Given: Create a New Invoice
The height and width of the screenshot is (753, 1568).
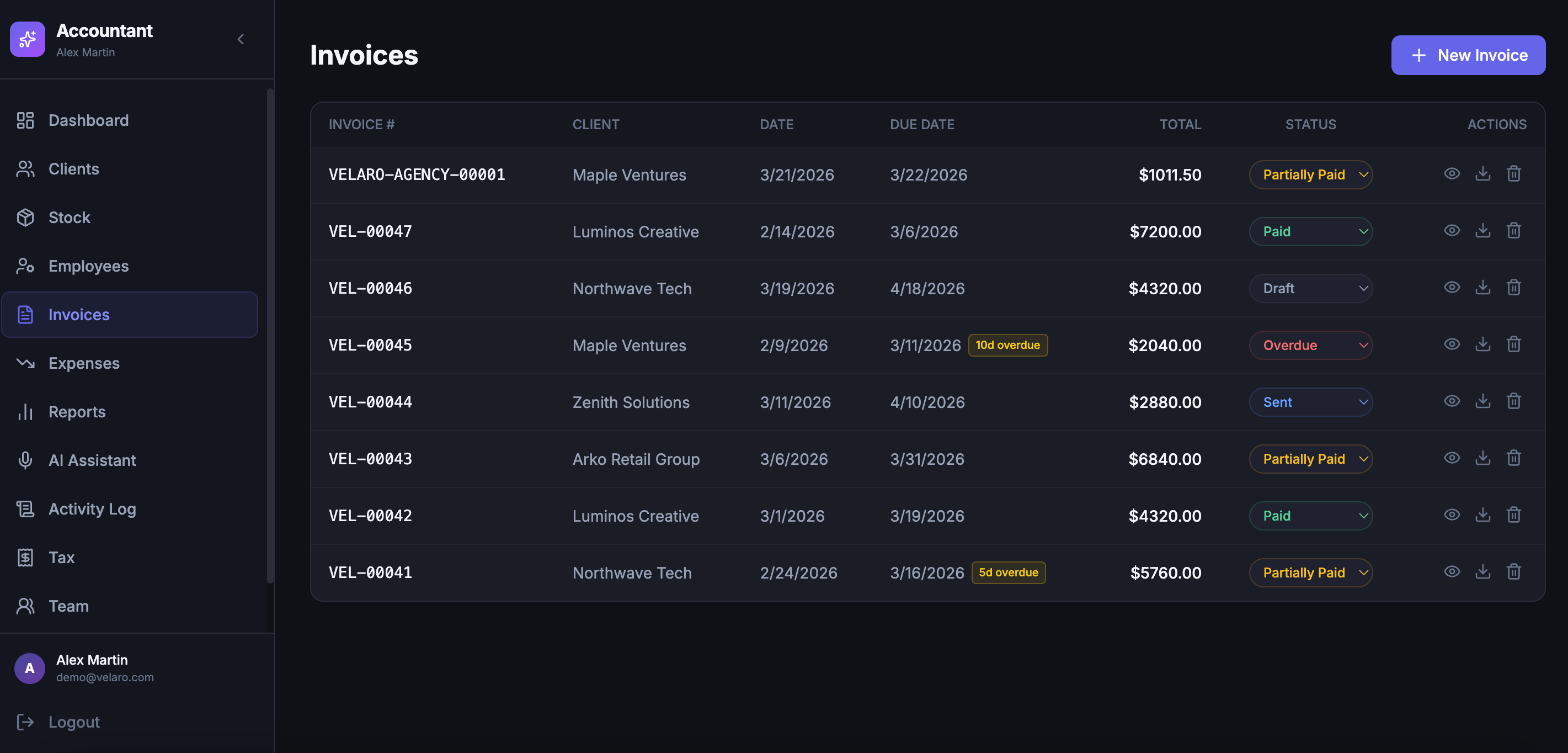Looking at the screenshot, I should (x=1468, y=55).
